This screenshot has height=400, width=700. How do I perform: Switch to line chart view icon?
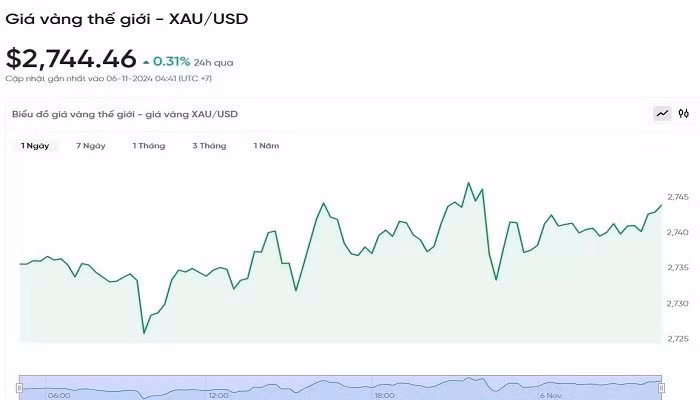[x=662, y=114]
